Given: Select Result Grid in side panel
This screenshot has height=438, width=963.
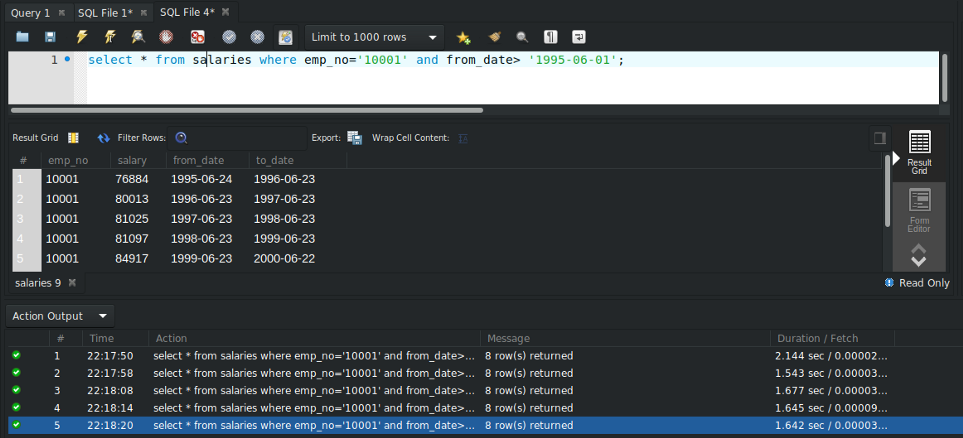Looking at the screenshot, I should [x=919, y=152].
